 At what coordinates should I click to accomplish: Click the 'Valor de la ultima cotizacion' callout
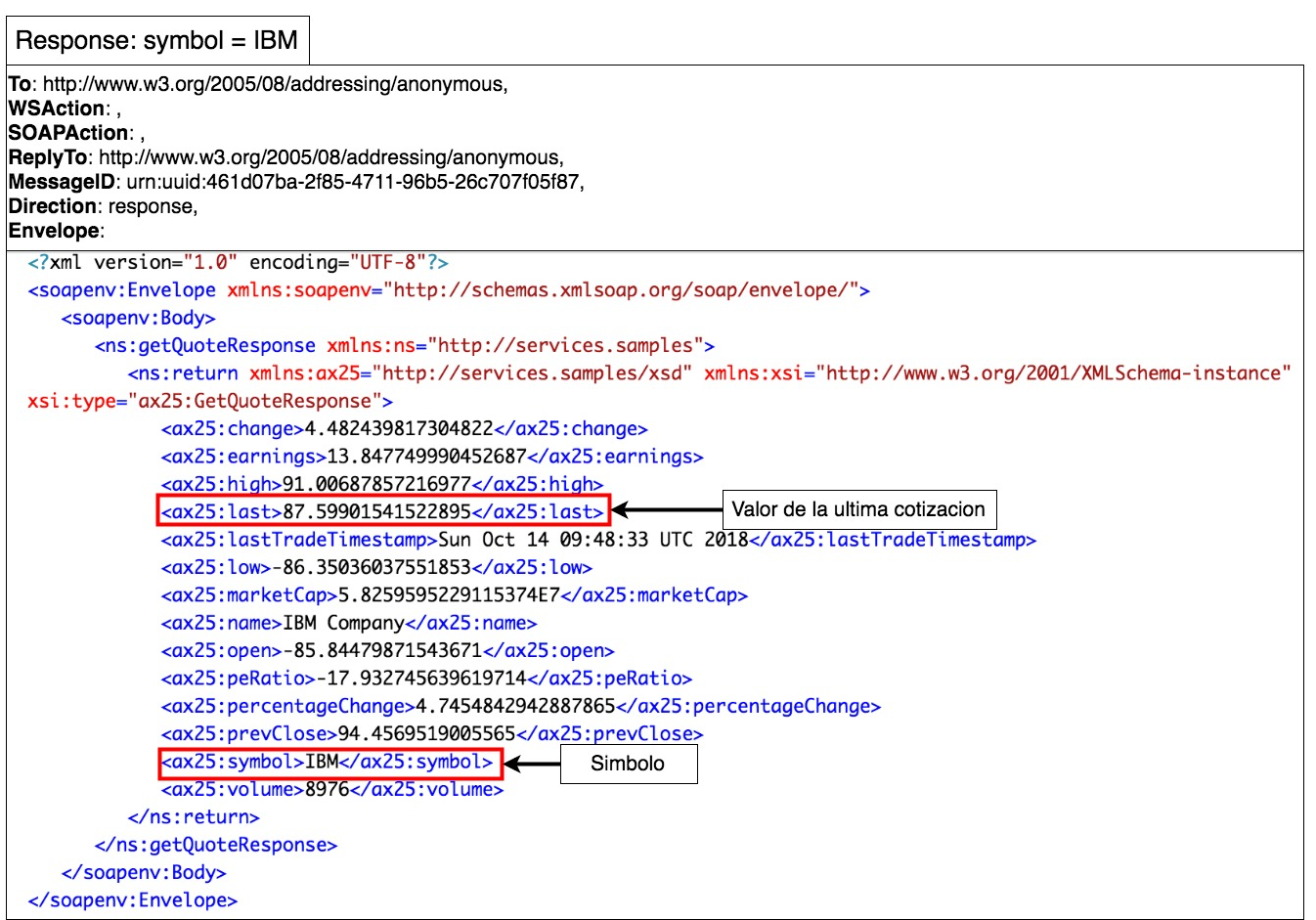(x=858, y=509)
